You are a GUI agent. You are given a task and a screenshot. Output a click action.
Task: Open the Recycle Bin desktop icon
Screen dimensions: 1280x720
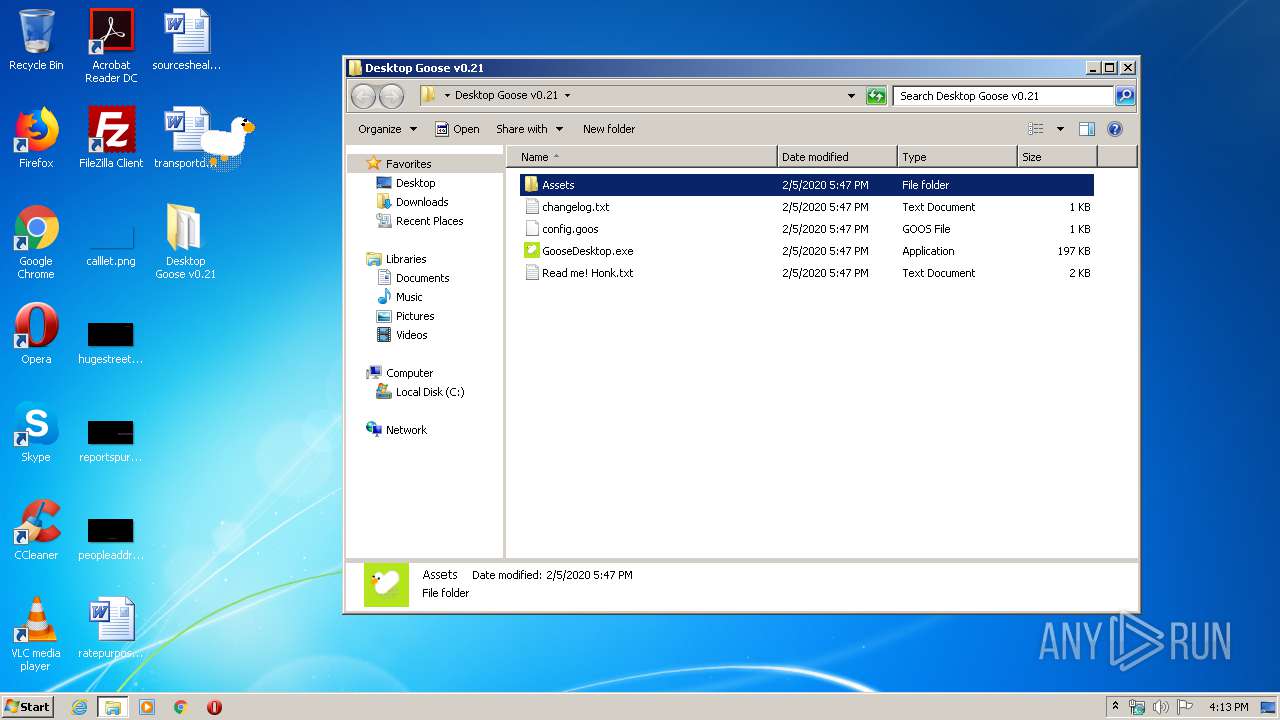(36, 41)
